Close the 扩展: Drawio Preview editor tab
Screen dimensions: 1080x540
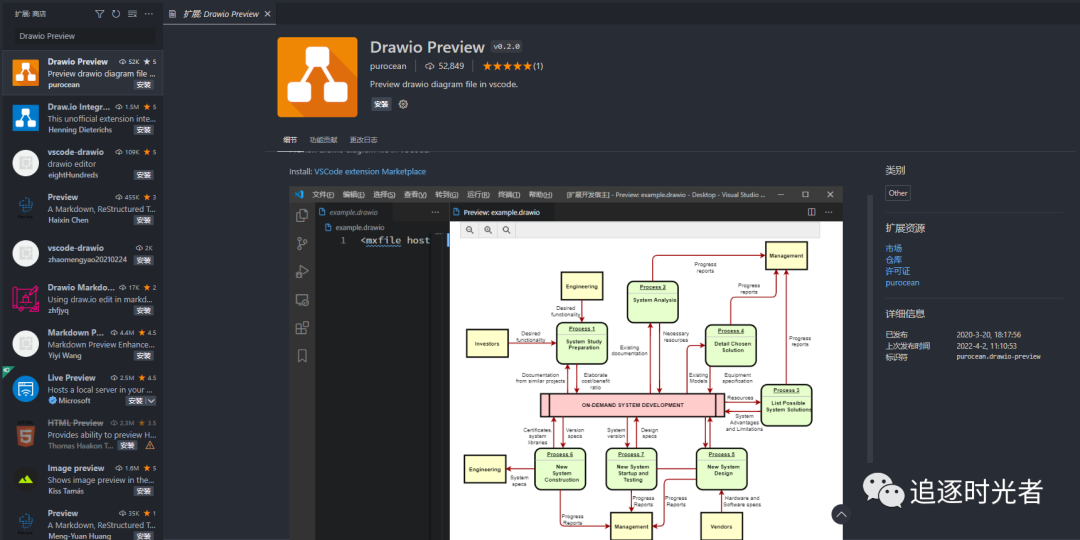tap(267, 14)
